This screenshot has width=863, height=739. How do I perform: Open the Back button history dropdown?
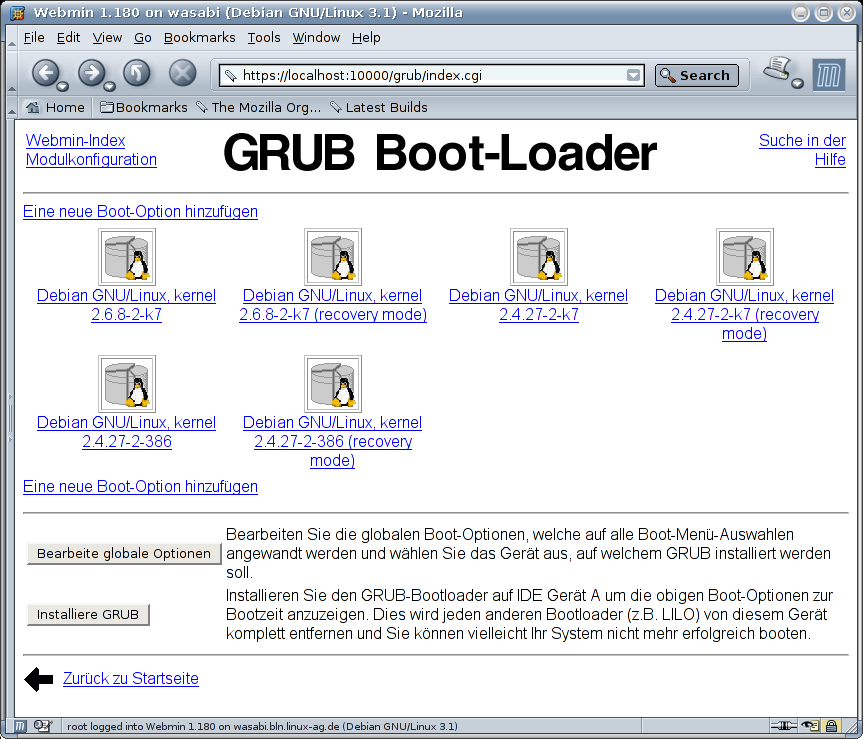63,86
